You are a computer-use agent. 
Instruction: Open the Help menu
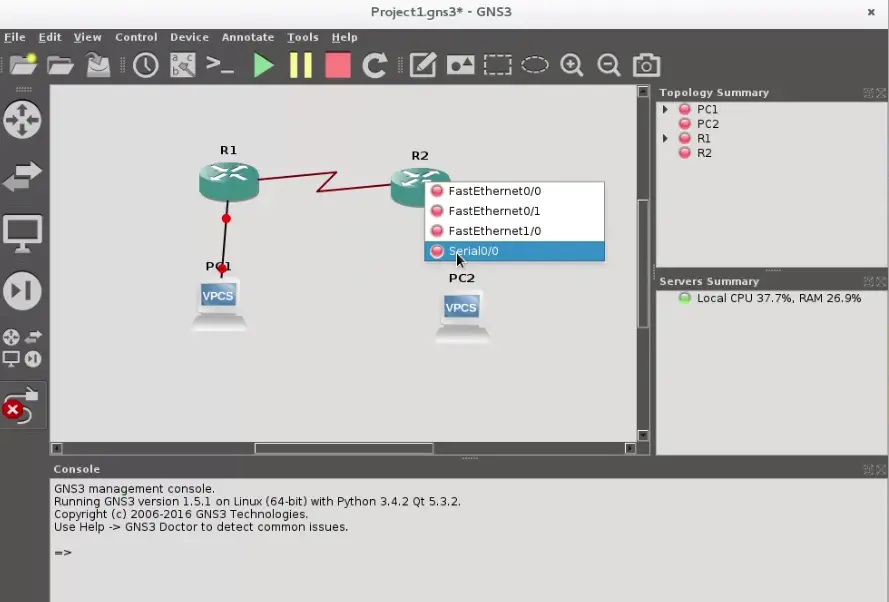point(344,37)
